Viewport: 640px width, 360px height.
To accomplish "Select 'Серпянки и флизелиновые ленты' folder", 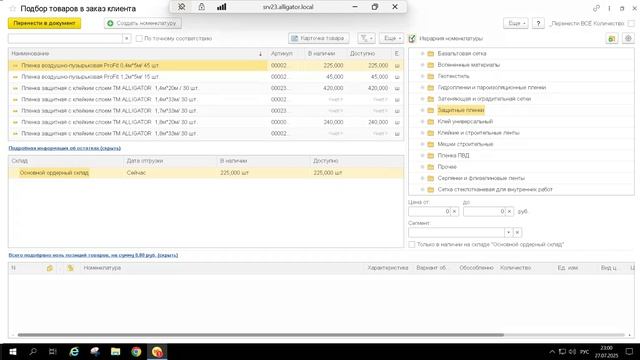I will [481, 178].
